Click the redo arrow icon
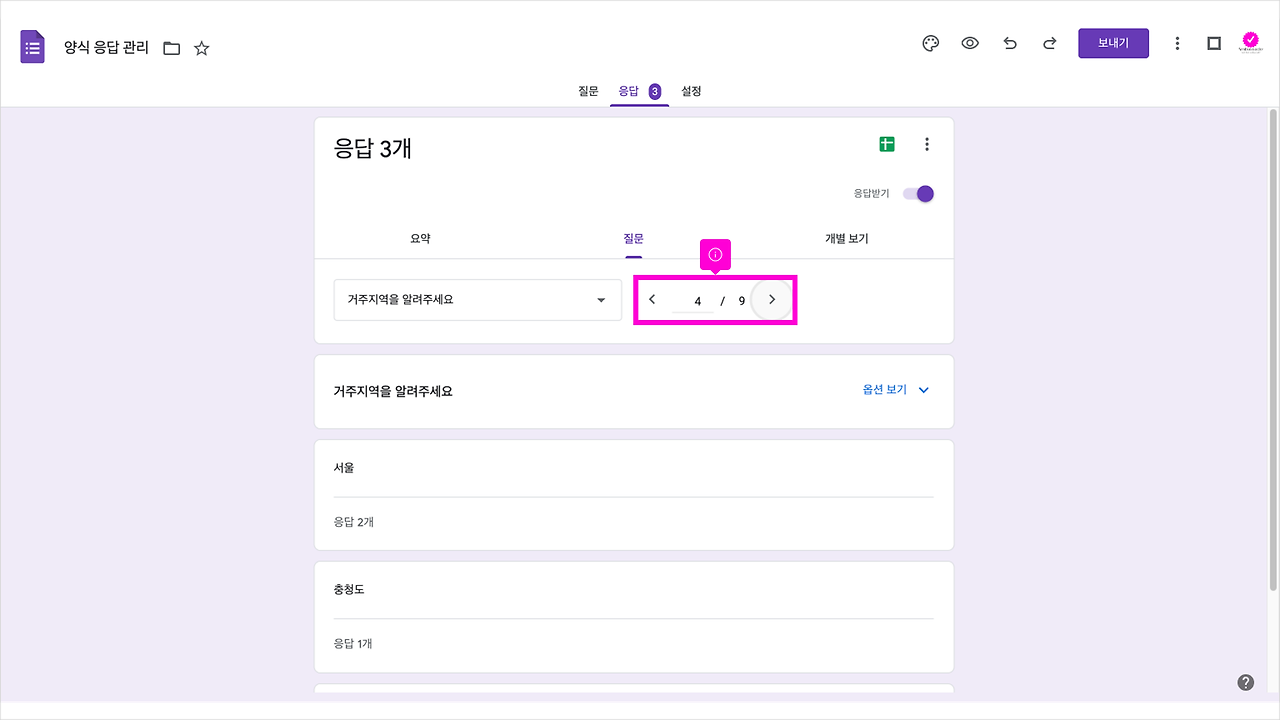This screenshot has height=720, width=1280. [1048, 43]
